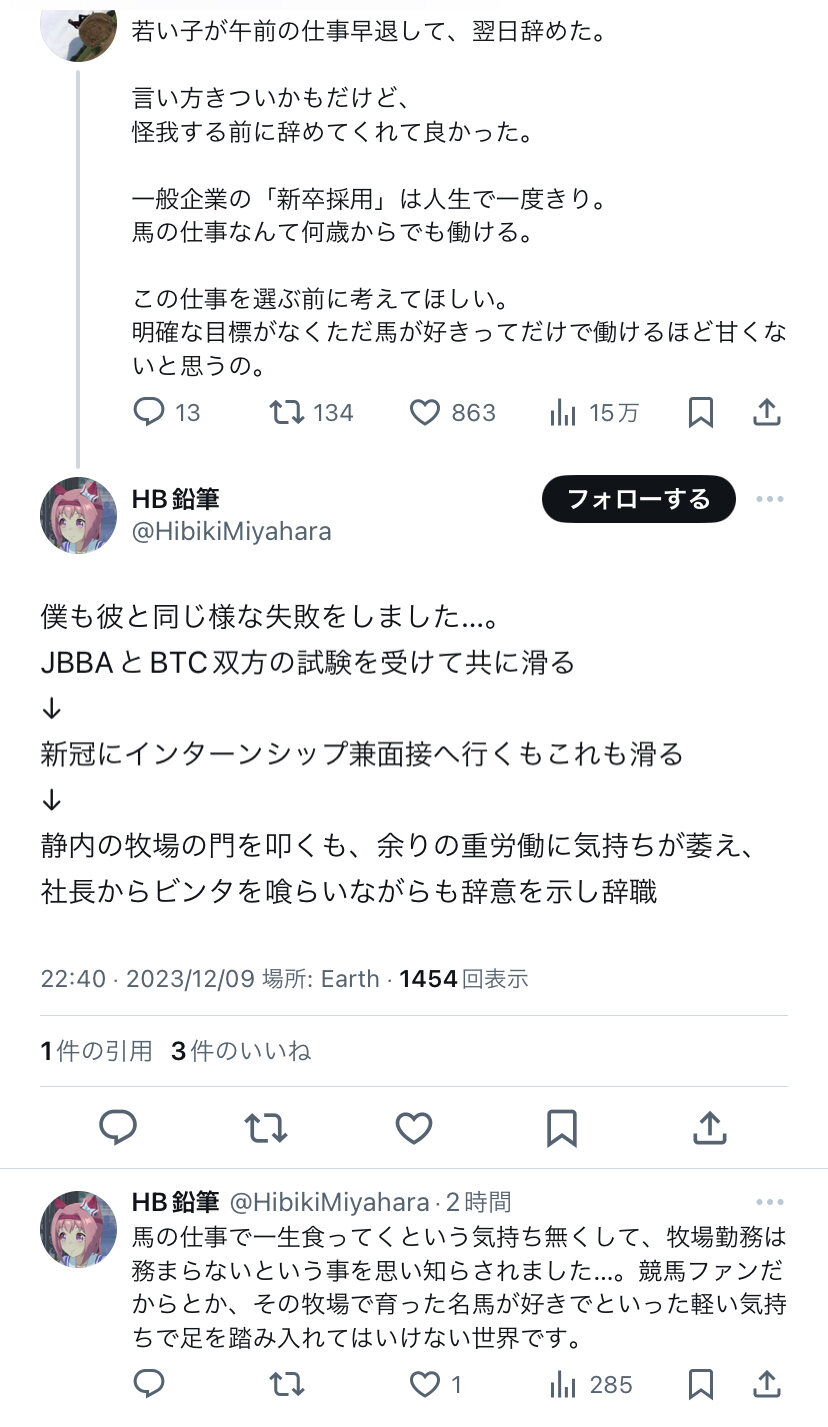
Task: Bookmark the main HB鉛筆 tweet
Action: pos(561,1128)
